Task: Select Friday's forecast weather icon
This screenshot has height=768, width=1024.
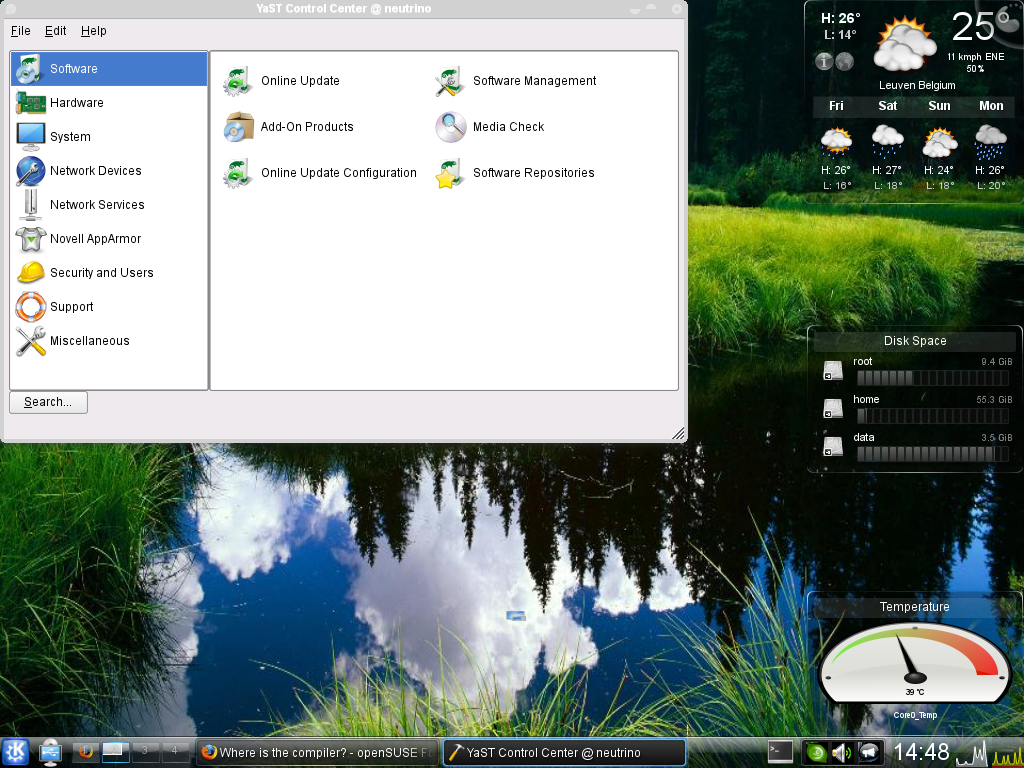Action: (836, 142)
